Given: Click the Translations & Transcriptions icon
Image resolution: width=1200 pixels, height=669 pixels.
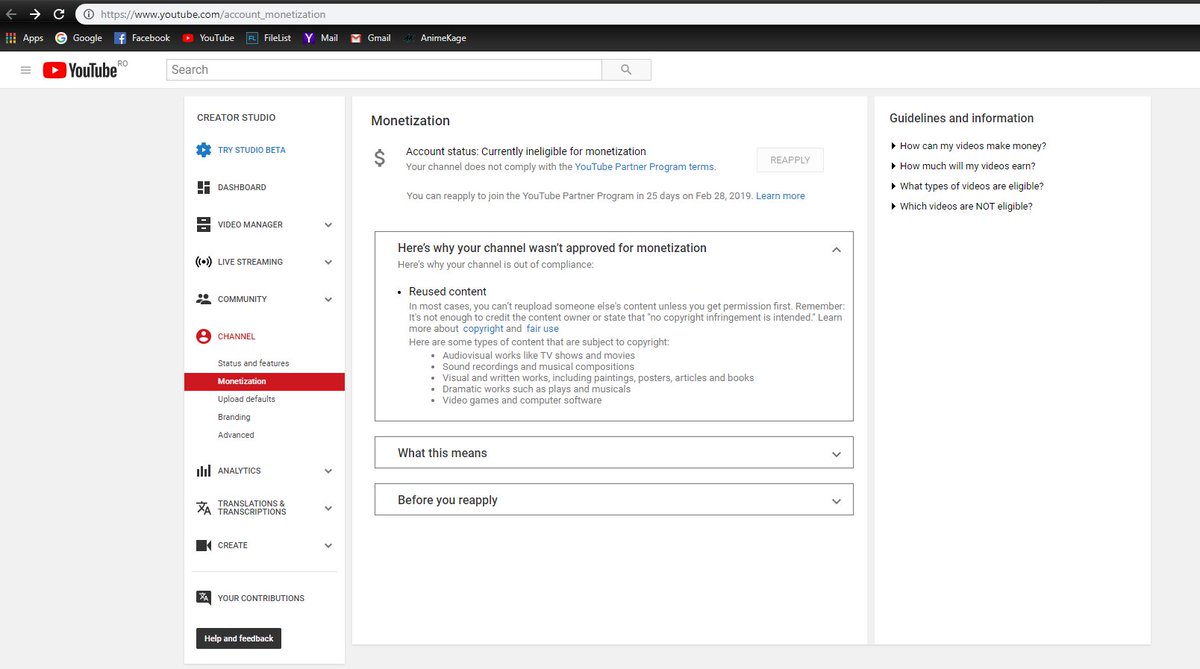Looking at the screenshot, I should coord(204,508).
